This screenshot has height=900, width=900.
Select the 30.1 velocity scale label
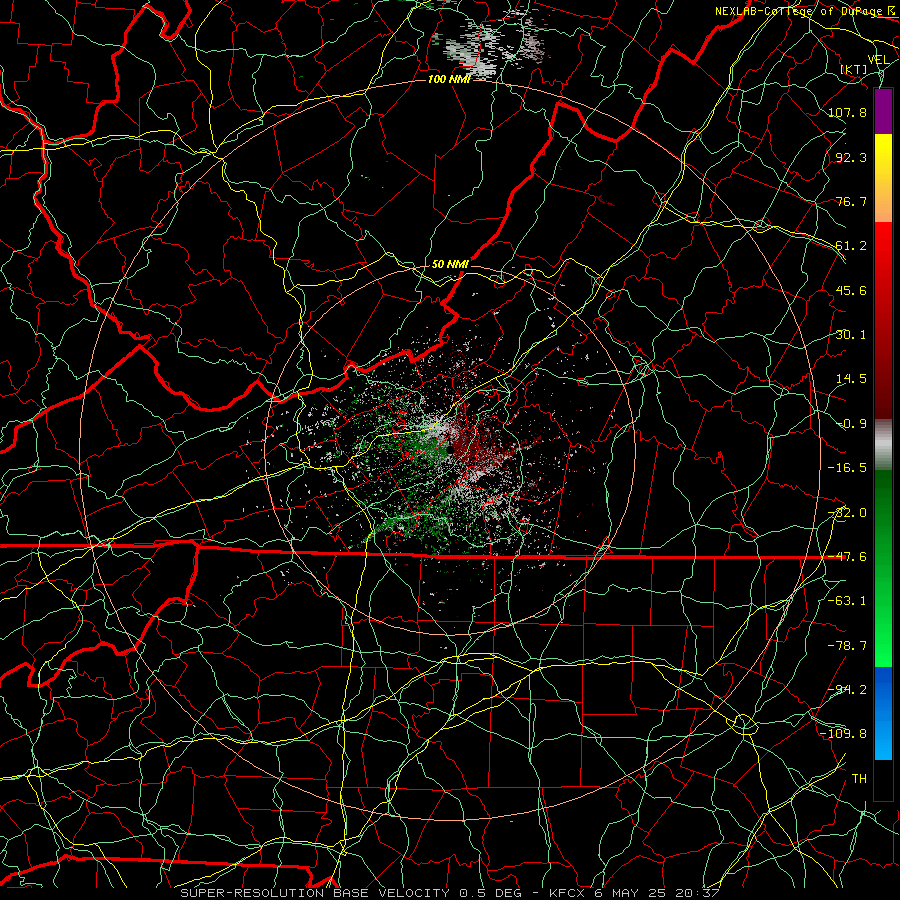pyautogui.click(x=851, y=335)
